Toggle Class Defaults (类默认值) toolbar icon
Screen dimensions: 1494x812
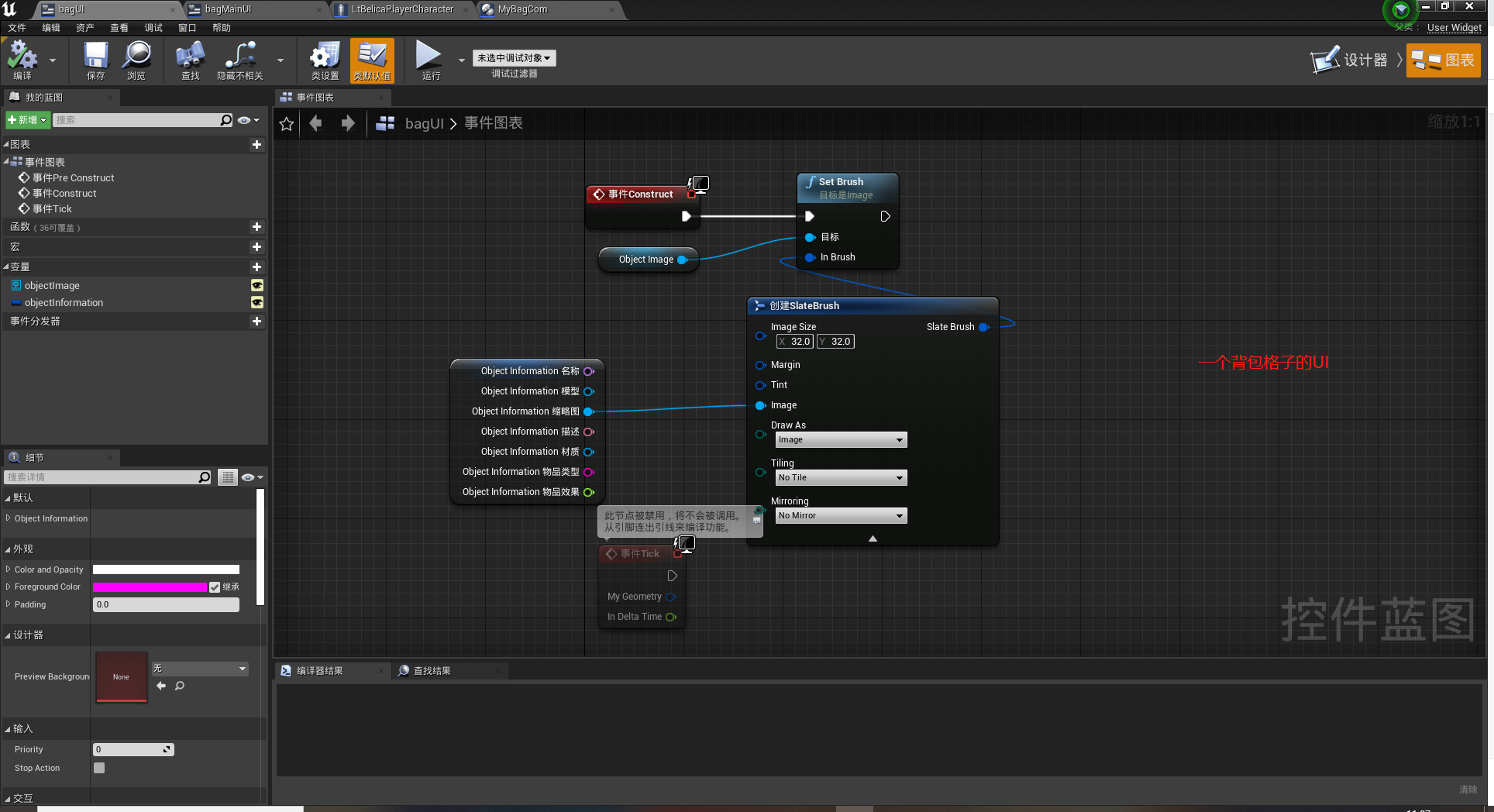[x=372, y=56]
